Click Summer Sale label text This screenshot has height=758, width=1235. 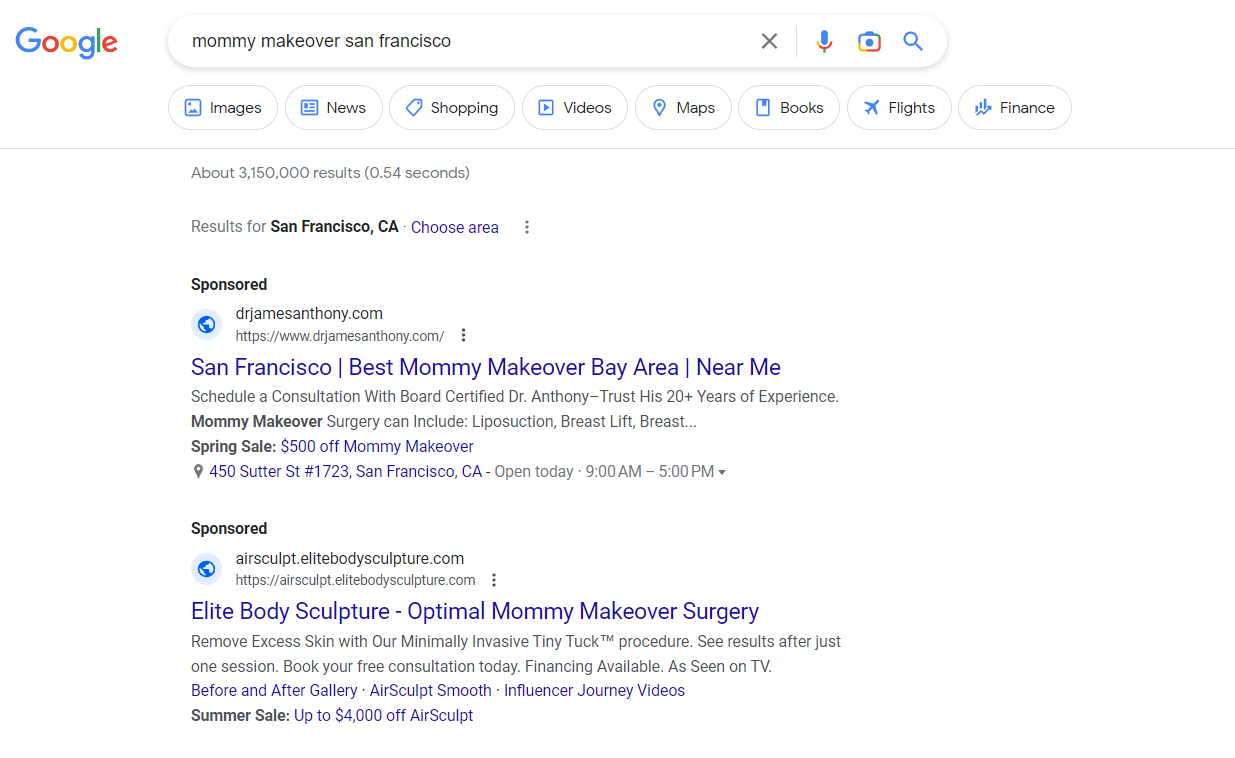[x=240, y=716]
